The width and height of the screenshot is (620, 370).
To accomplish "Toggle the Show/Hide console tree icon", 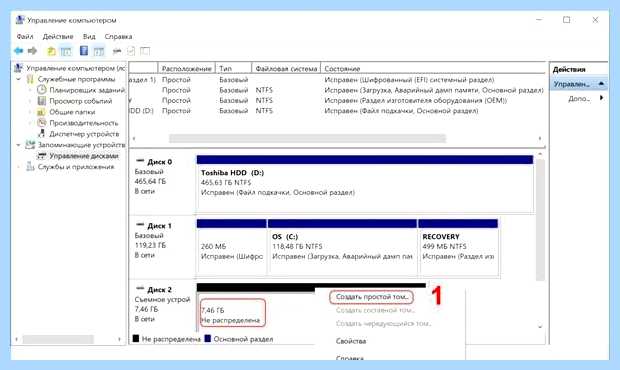I will tap(66, 51).
